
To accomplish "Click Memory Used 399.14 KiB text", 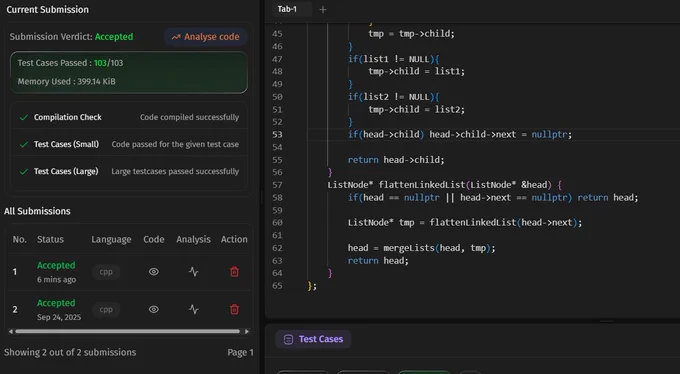I will coord(66,82).
